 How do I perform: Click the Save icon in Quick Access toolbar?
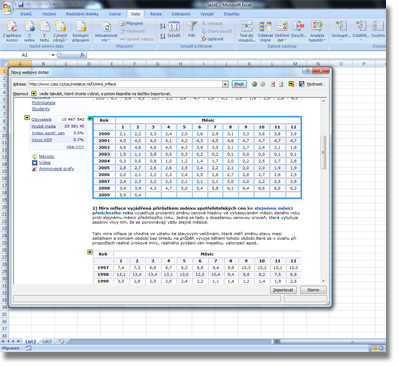(21, 5)
